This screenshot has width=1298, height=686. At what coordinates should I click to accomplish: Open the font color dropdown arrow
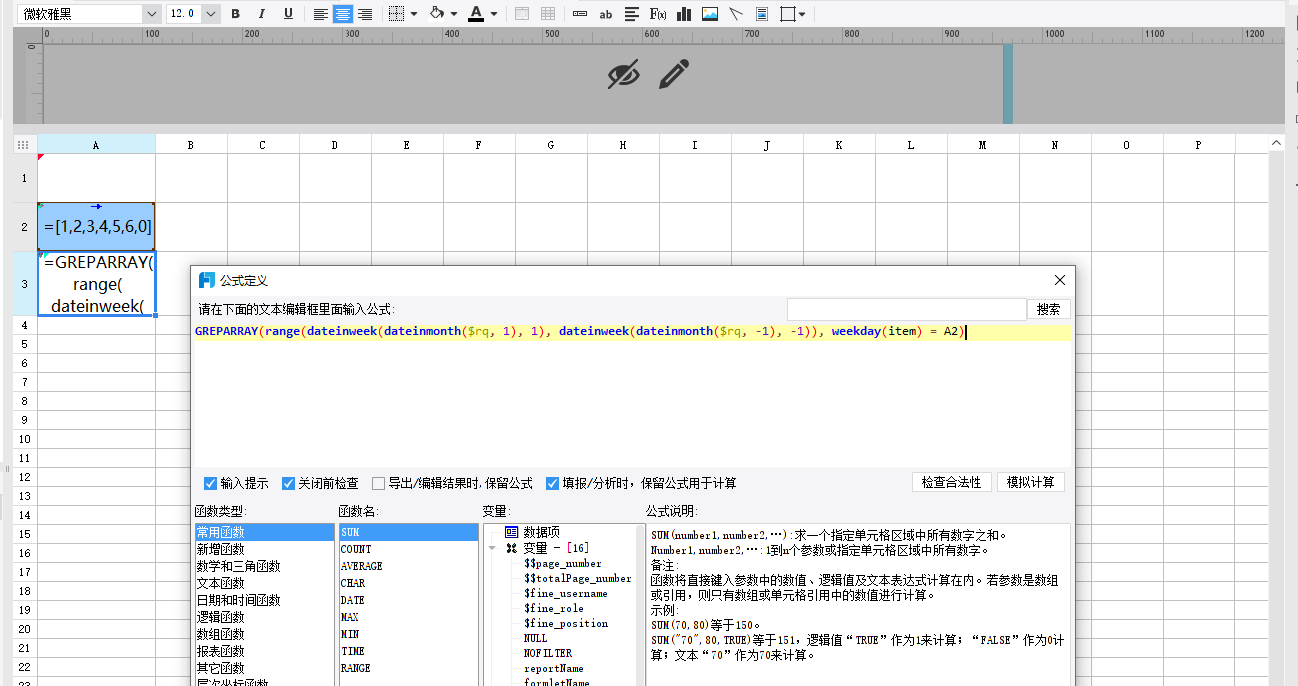coord(494,14)
